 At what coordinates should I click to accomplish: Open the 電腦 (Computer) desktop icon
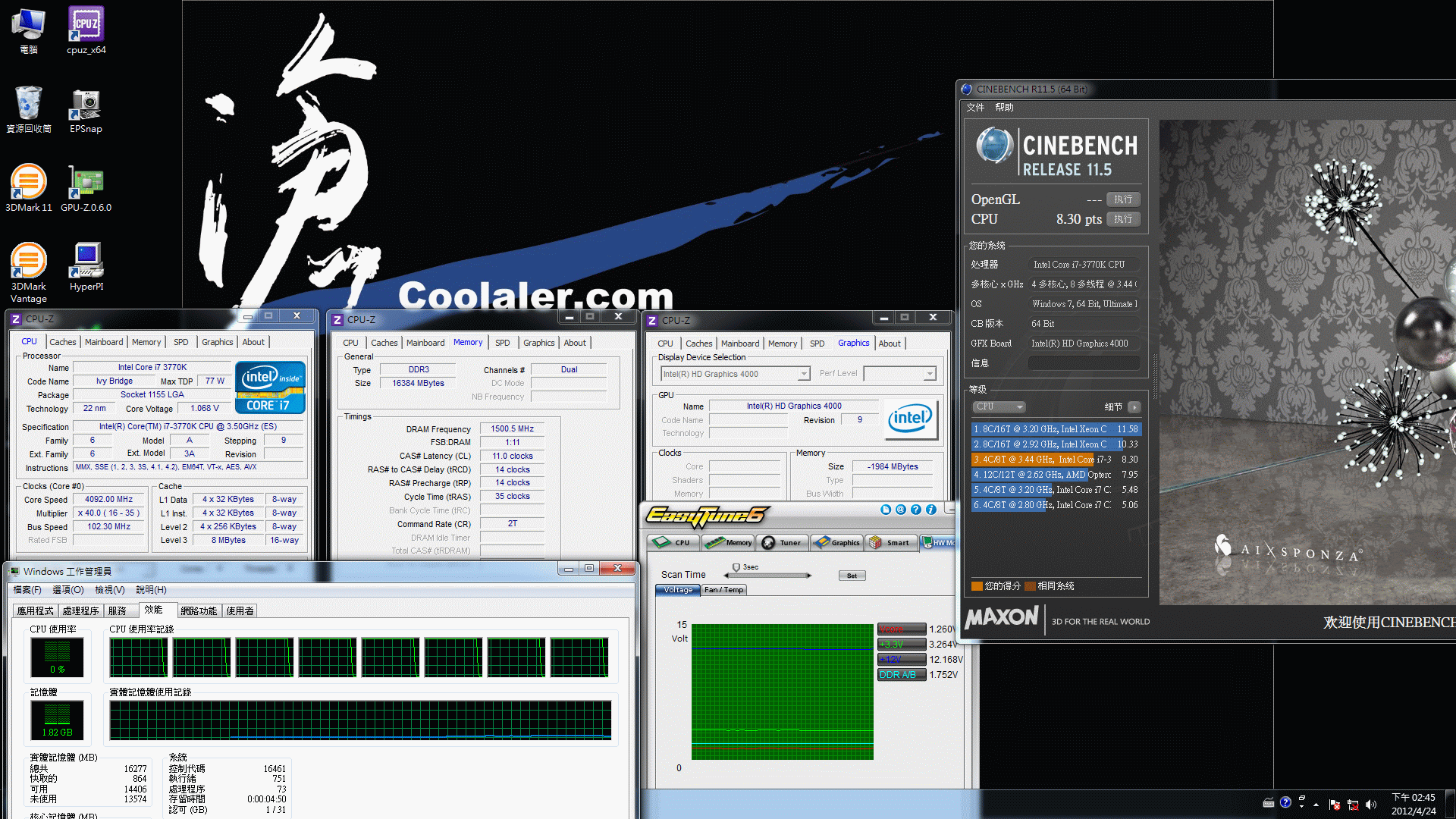29,30
